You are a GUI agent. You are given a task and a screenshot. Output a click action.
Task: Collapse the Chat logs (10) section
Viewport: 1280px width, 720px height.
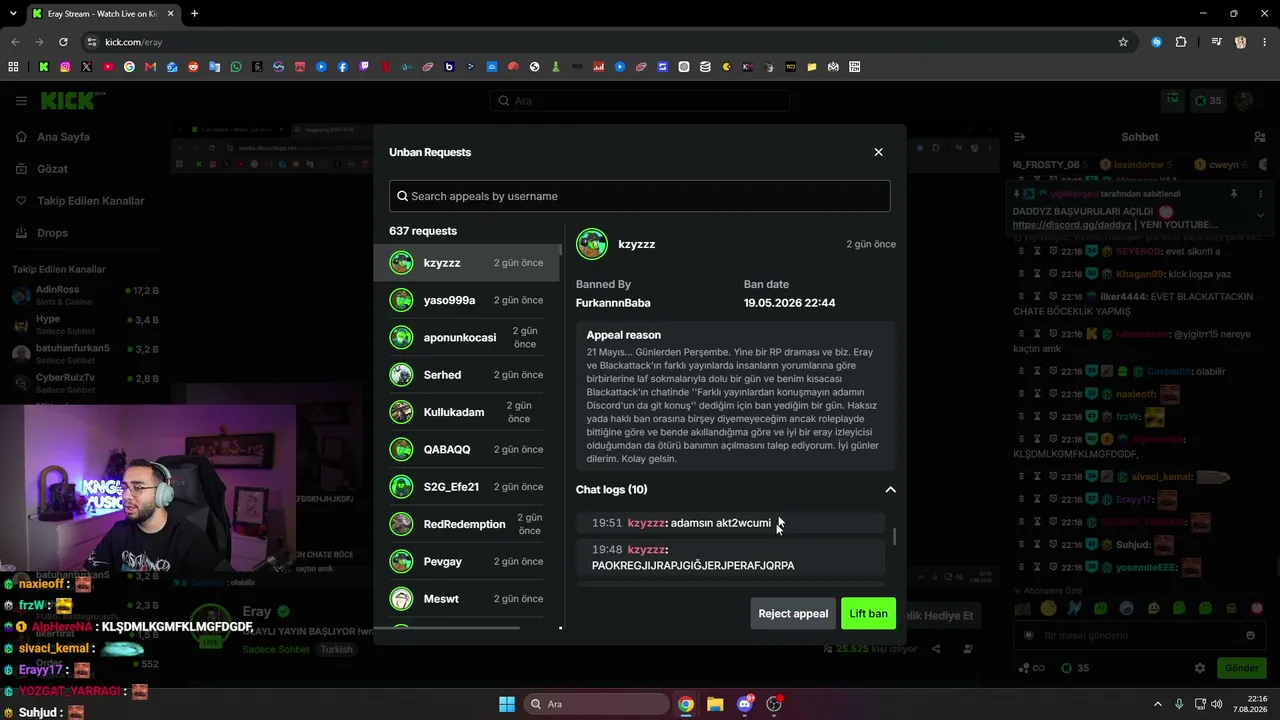coord(890,490)
